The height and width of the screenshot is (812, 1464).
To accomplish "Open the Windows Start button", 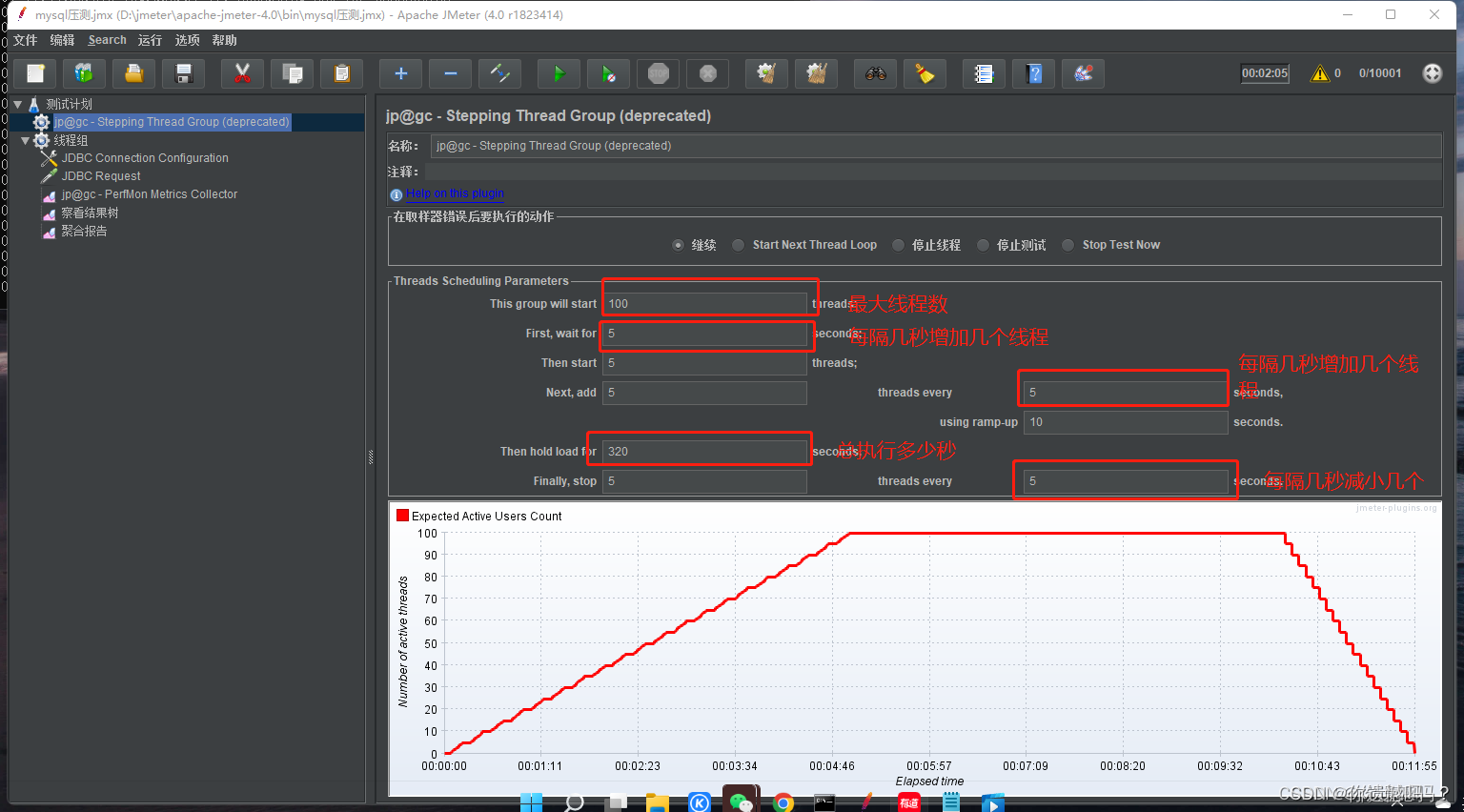I will (531, 802).
